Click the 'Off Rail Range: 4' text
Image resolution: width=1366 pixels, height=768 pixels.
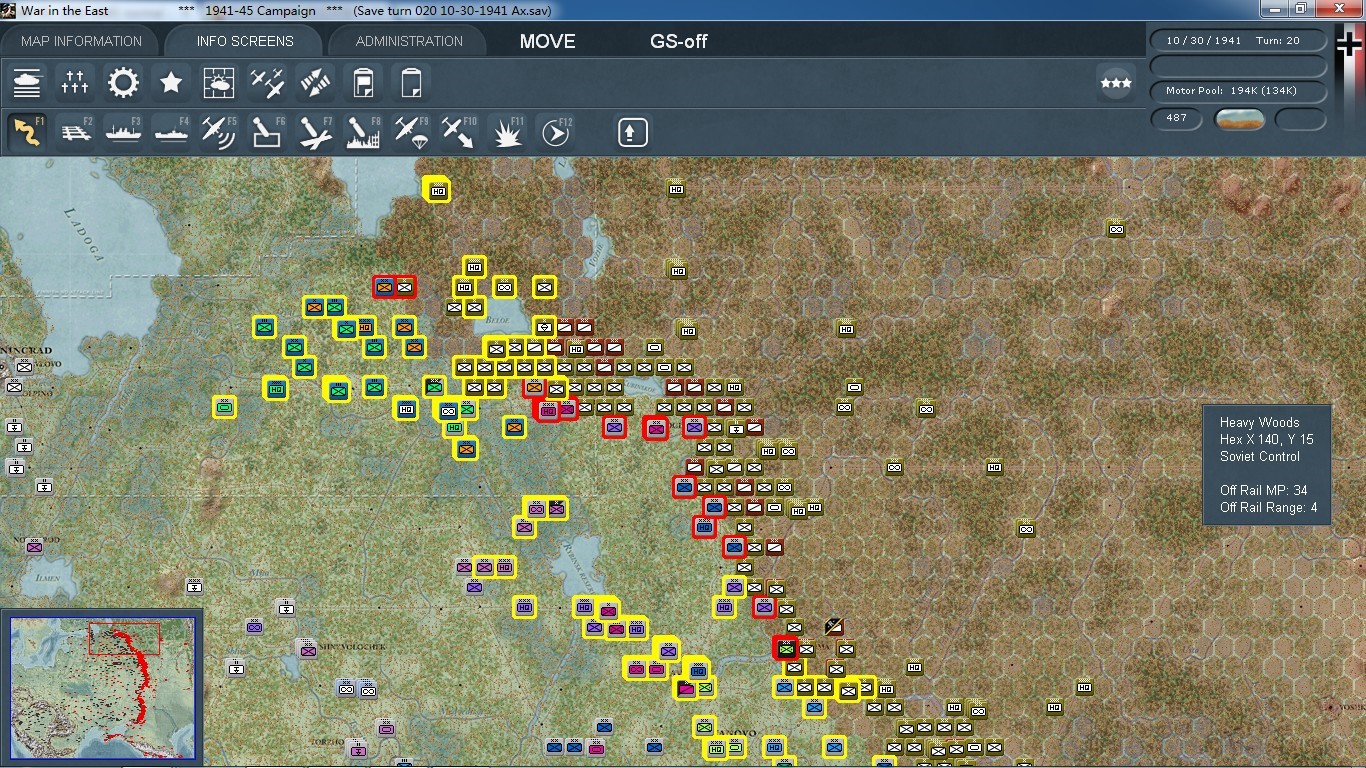pos(1269,507)
